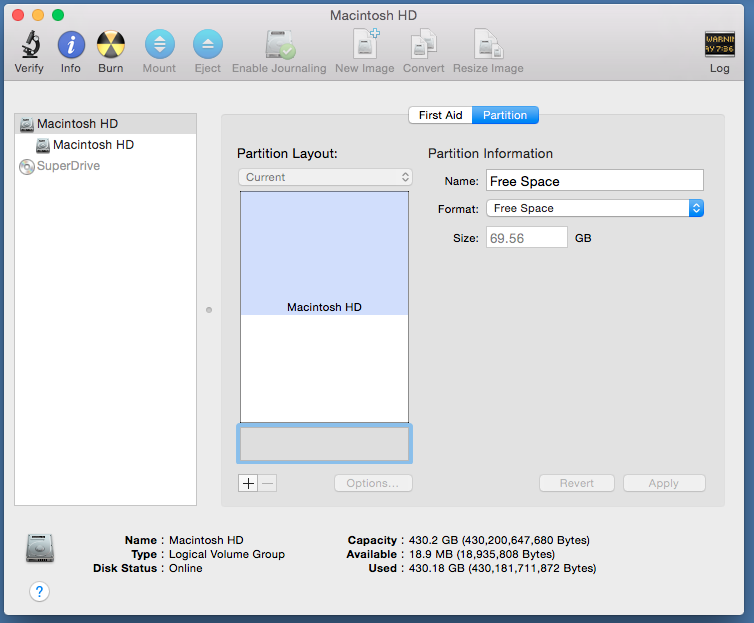Open the Partition Layout Current dropdown
Viewport: 754px width, 623px height.
pyautogui.click(x=326, y=177)
